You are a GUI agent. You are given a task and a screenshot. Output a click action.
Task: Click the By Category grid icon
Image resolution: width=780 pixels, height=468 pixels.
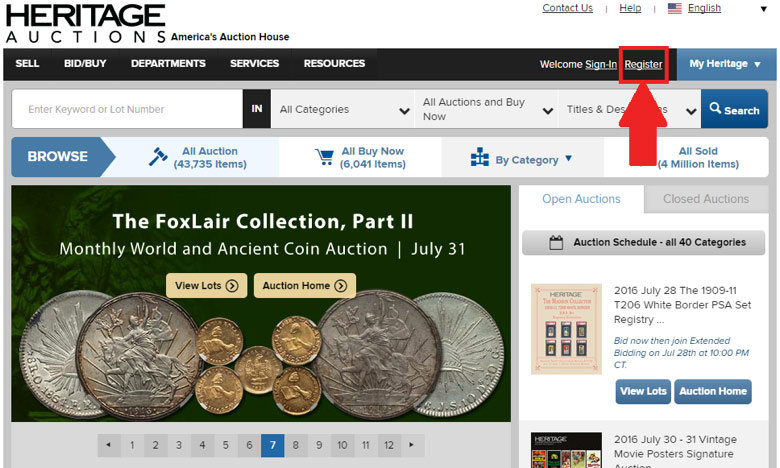pyautogui.click(x=480, y=157)
